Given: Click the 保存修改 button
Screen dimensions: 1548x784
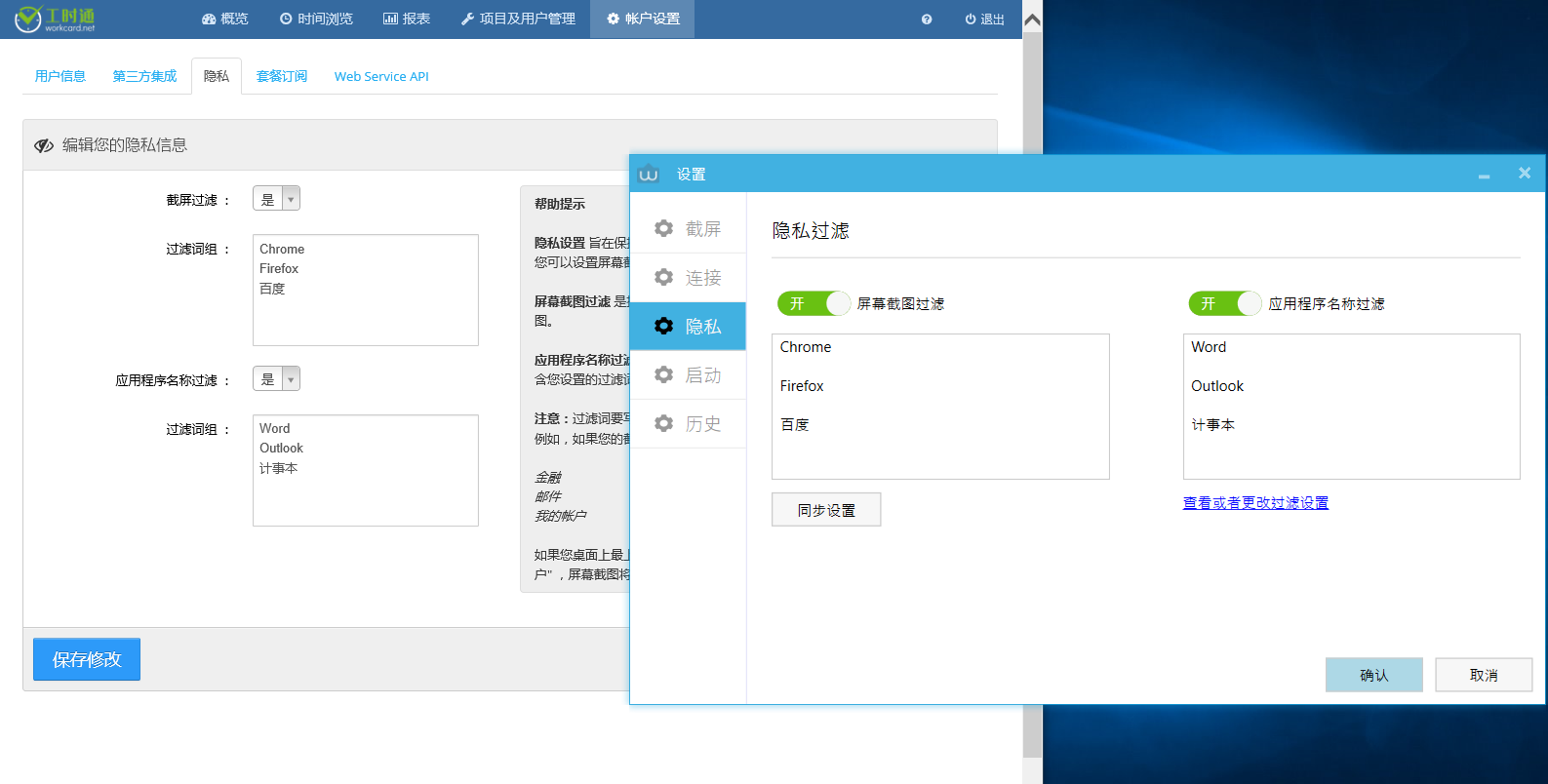Looking at the screenshot, I should coord(87,659).
